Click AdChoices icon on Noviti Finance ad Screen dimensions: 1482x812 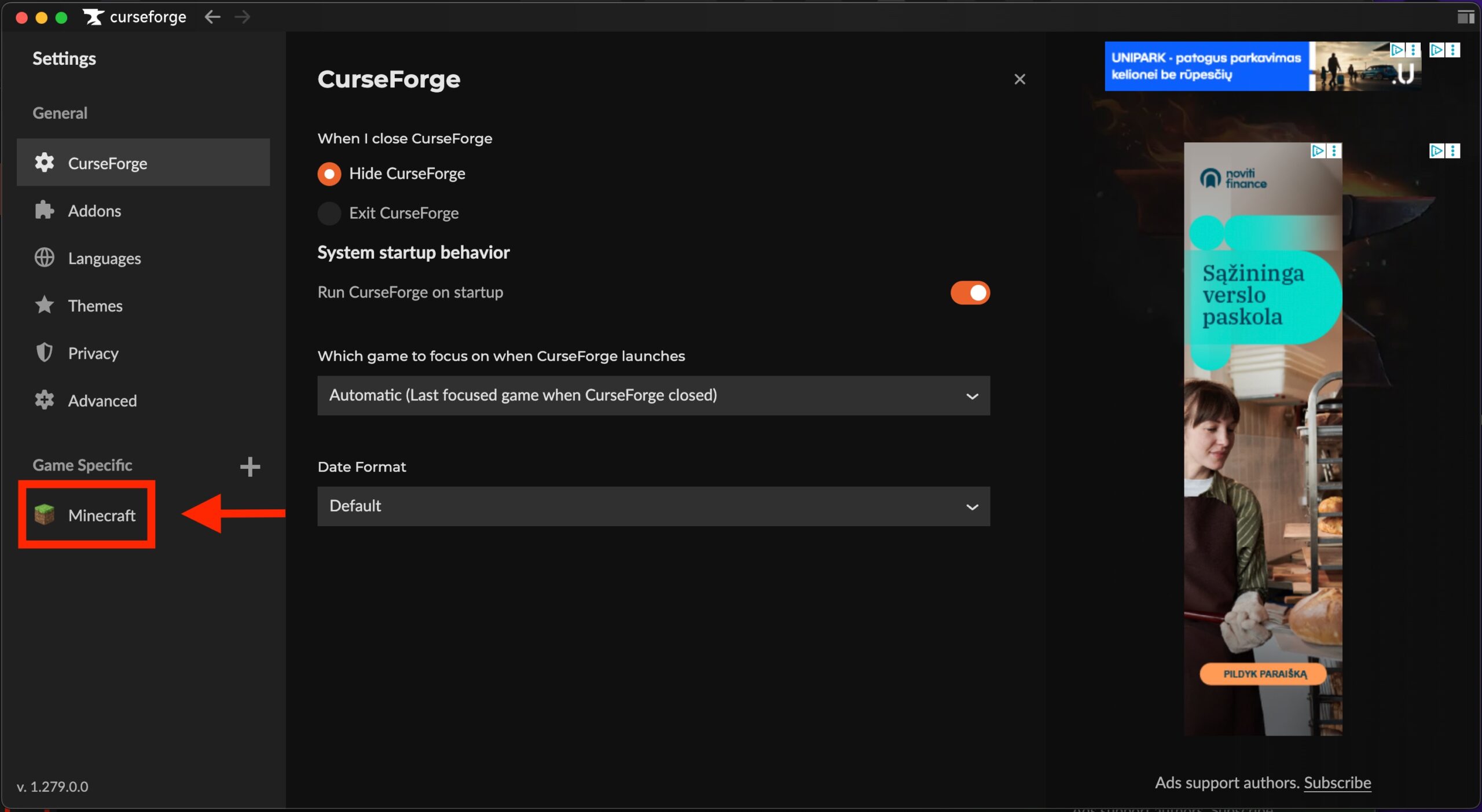[1318, 151]
